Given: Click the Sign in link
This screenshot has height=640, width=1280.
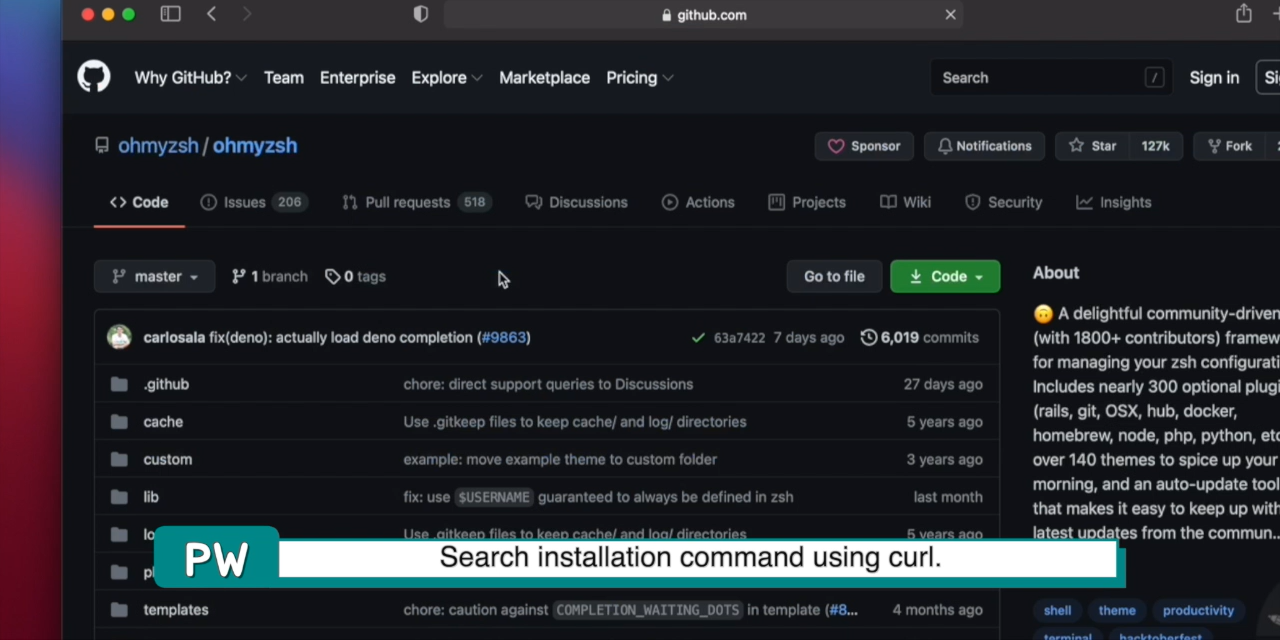Looking at the screenshot, I should (1214, 77).
